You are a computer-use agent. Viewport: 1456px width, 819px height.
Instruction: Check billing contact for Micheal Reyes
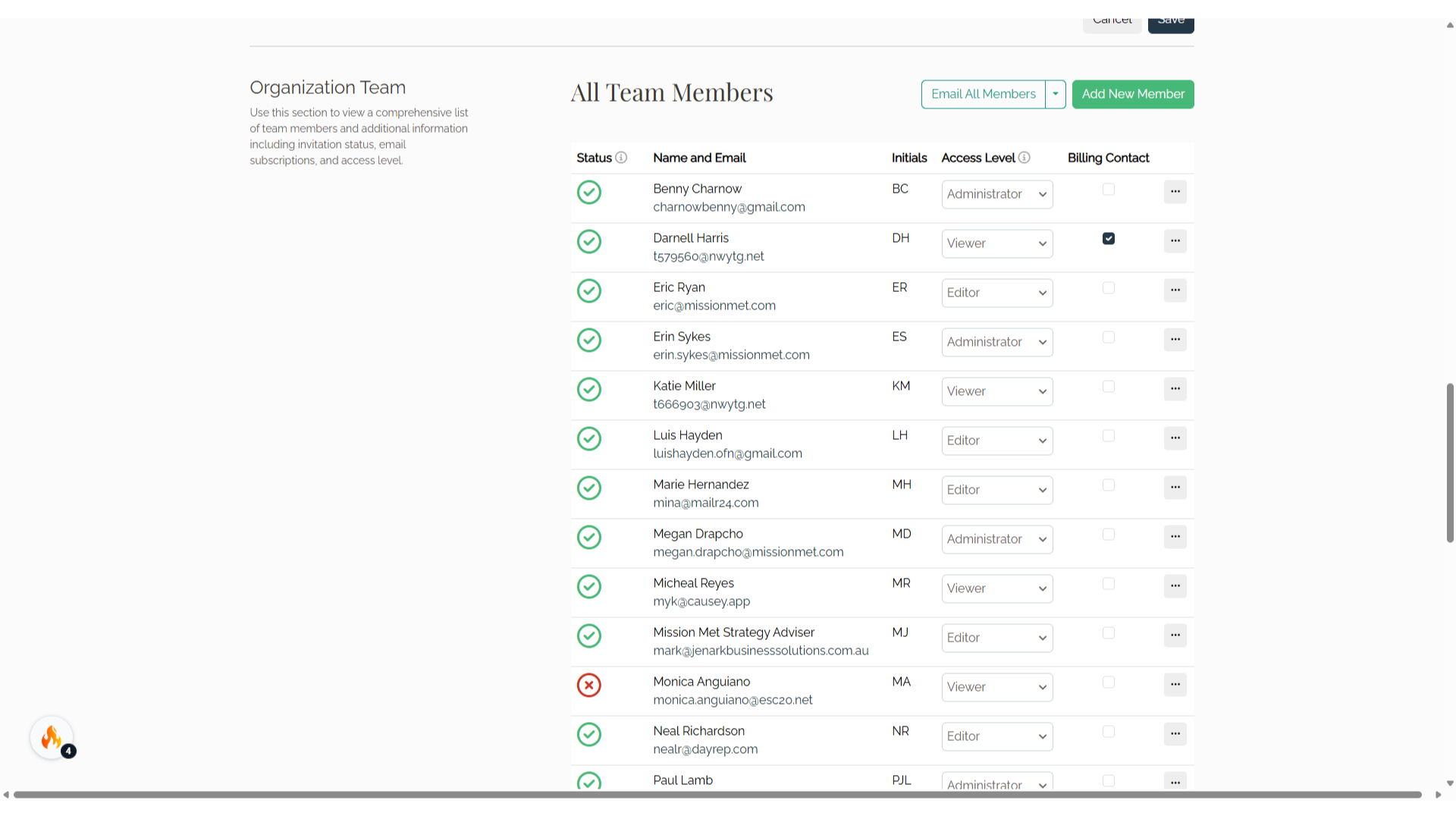pyautogui.click(x=1109, y=584)
